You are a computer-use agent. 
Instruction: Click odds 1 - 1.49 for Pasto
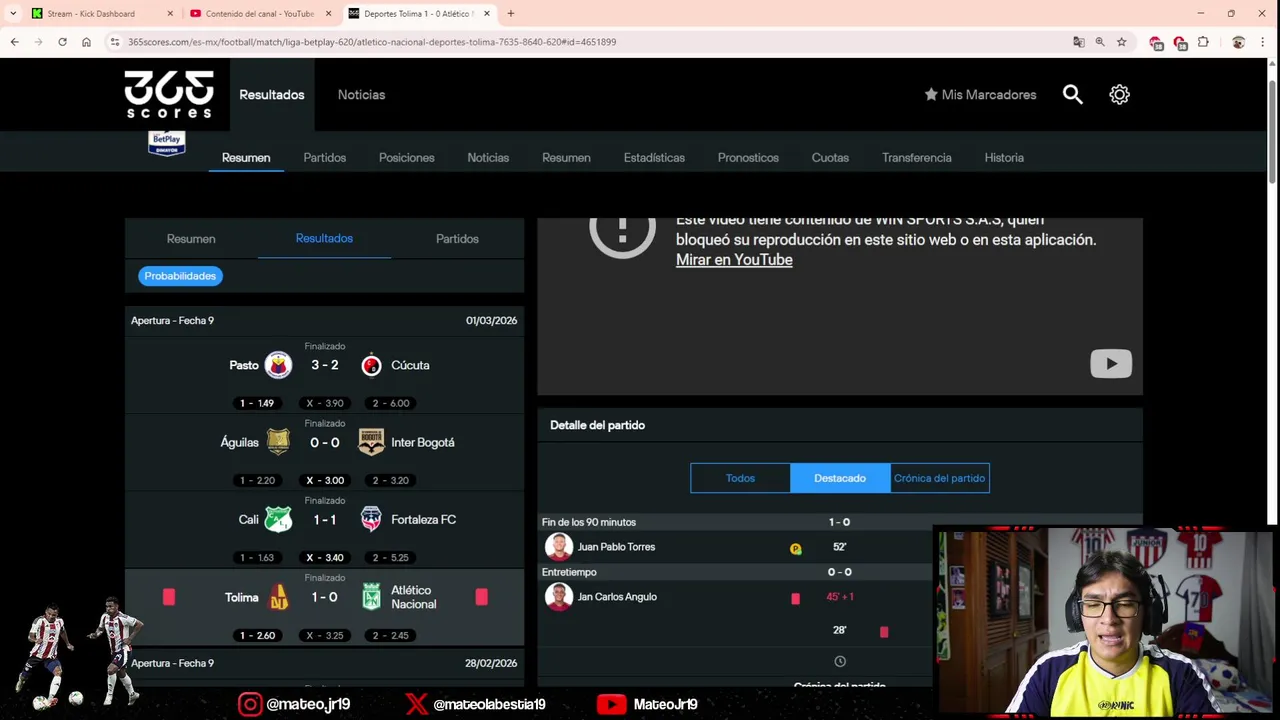click(257, 403)
